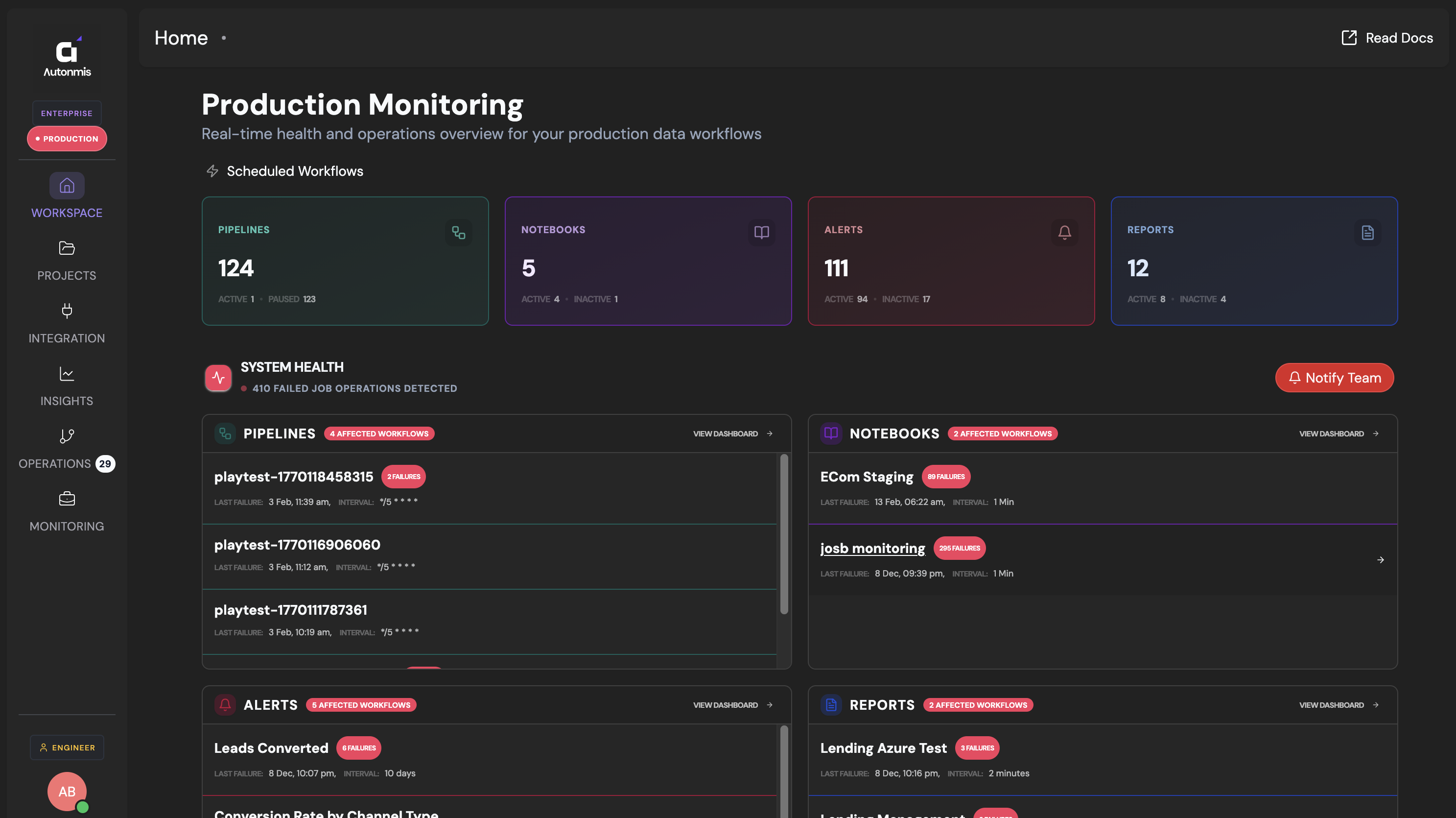
Task: Click the bell icon on Alerts card
Action: click(1064, 232)
